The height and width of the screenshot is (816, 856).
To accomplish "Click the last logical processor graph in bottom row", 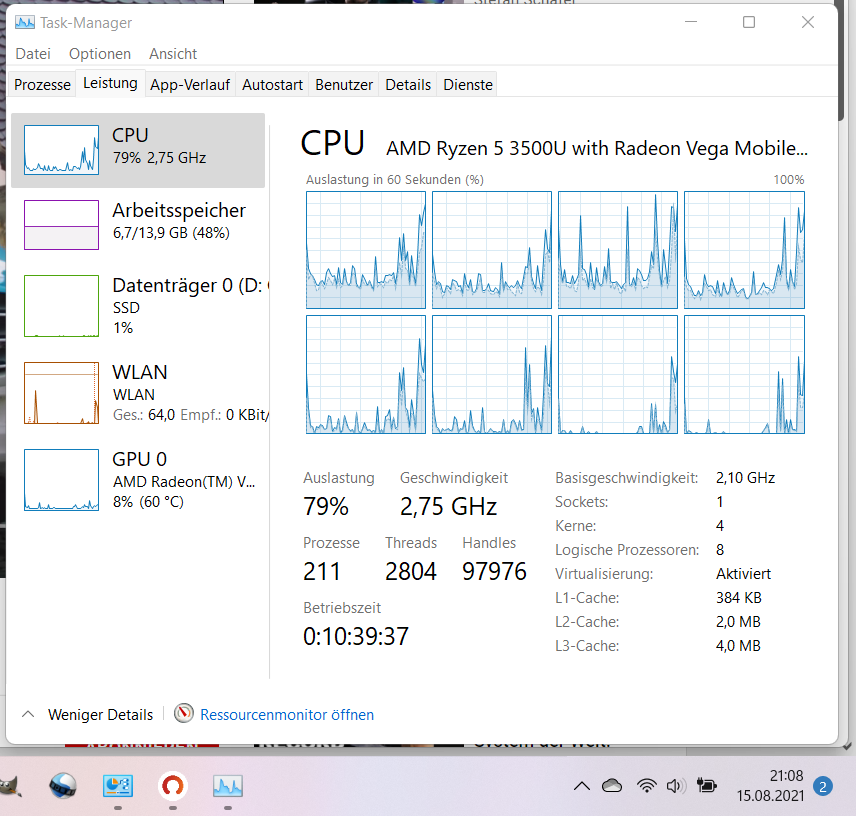I will (744, 374).
